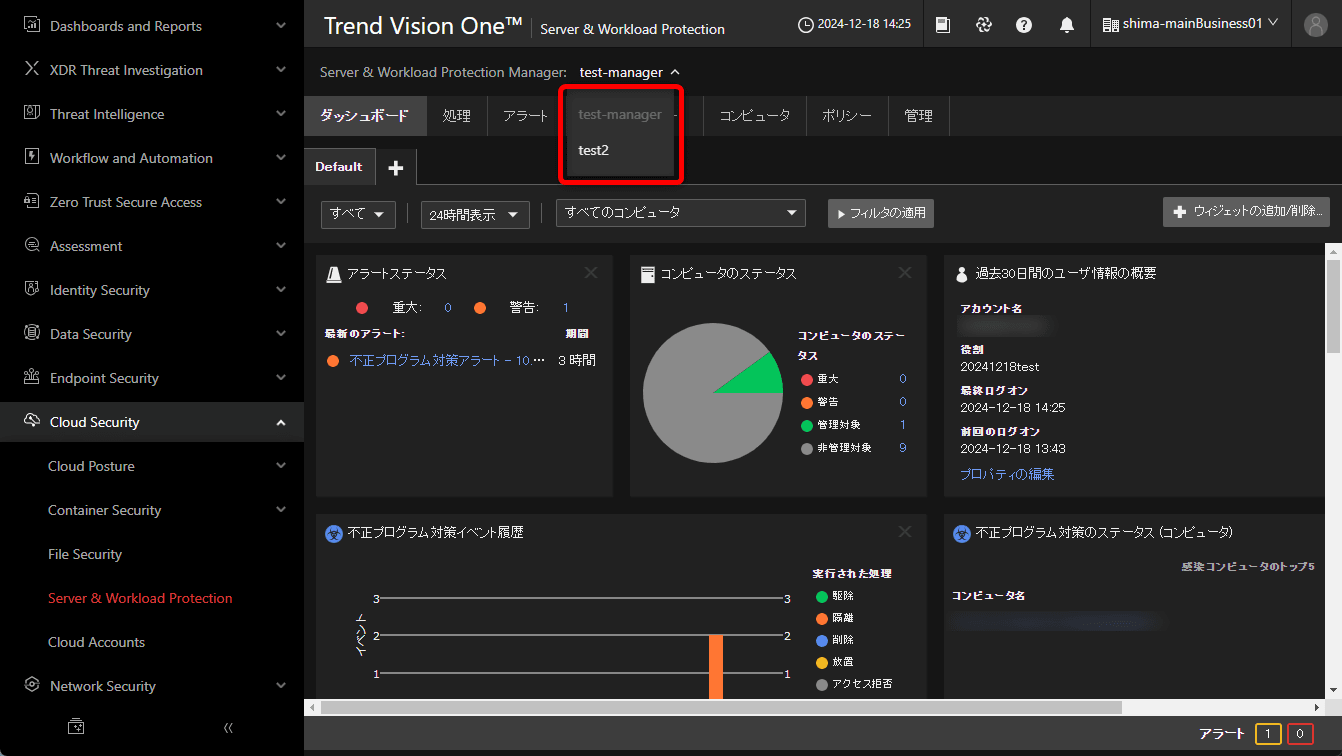Image resolution: width=1342 pixels, height=756 pixels.
Task: Toggle the test-manager selector chevron
Action: [x=676, y=72]
